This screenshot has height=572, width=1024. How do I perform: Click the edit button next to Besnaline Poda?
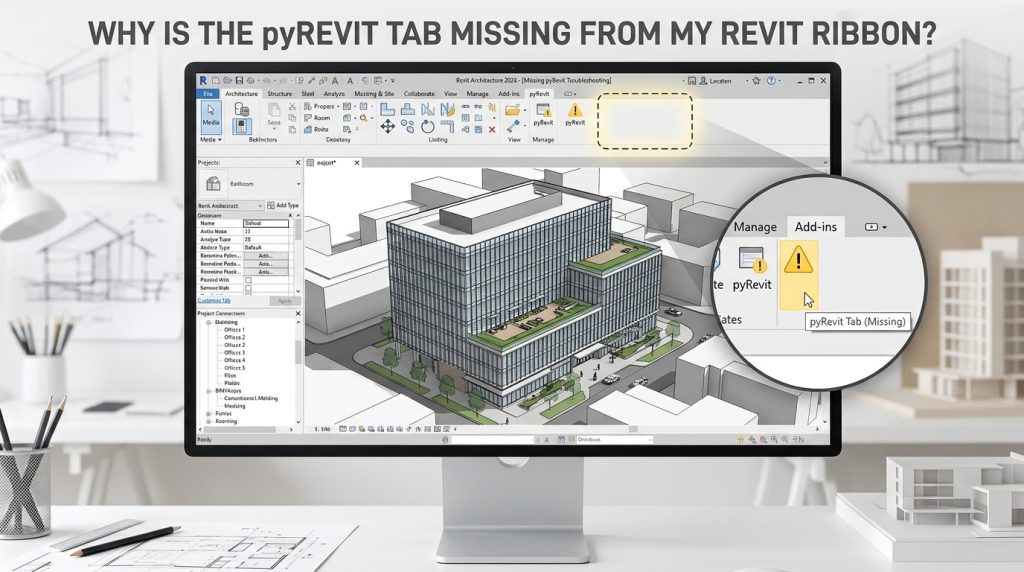(265, 264)
